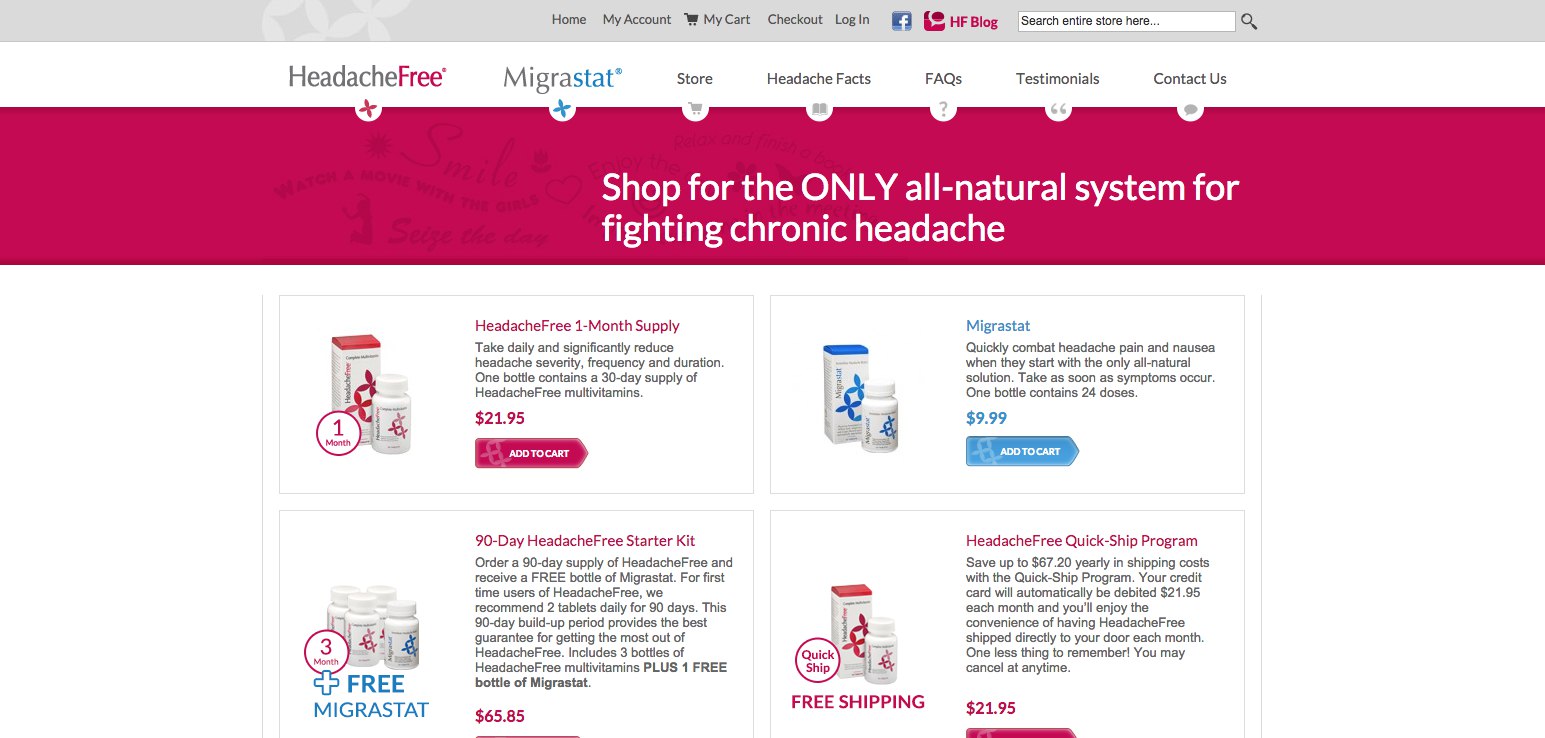Open the HF Blog link
1545x738 pixels.
click(x=961, y=21)
